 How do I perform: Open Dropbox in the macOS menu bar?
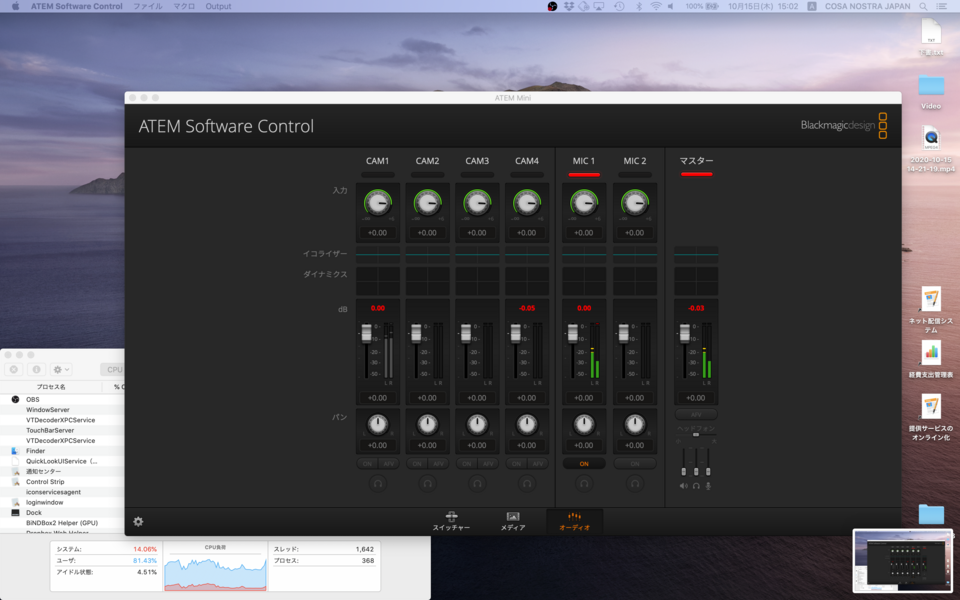(568, 6)
